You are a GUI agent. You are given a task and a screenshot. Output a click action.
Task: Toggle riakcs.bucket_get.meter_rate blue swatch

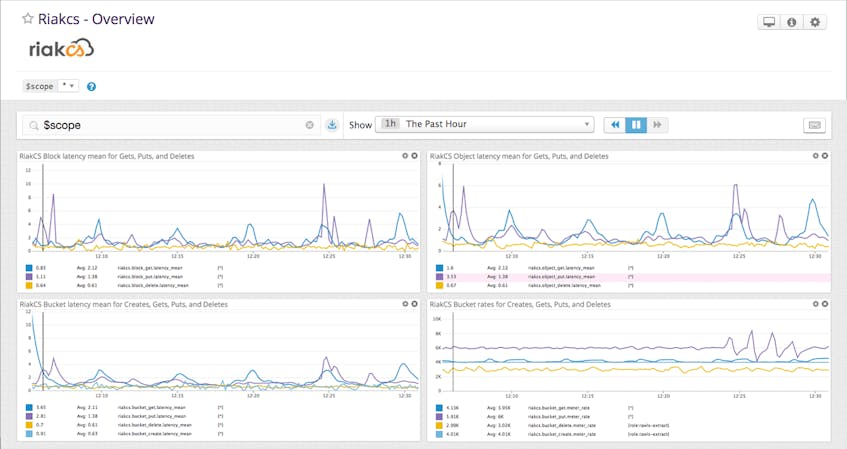439,408
